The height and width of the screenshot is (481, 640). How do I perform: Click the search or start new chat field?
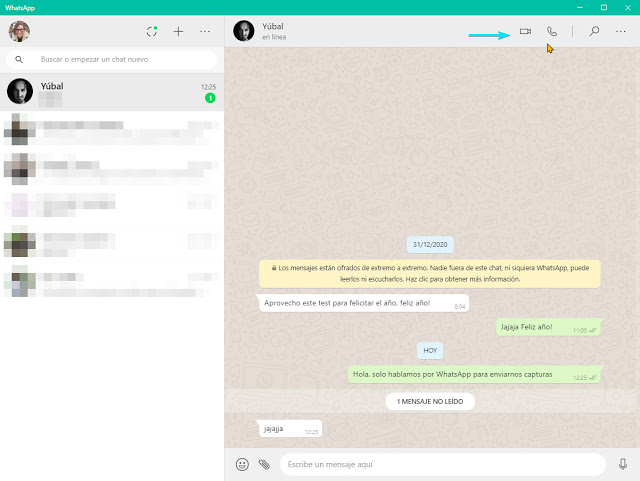(x=120, y=60)
